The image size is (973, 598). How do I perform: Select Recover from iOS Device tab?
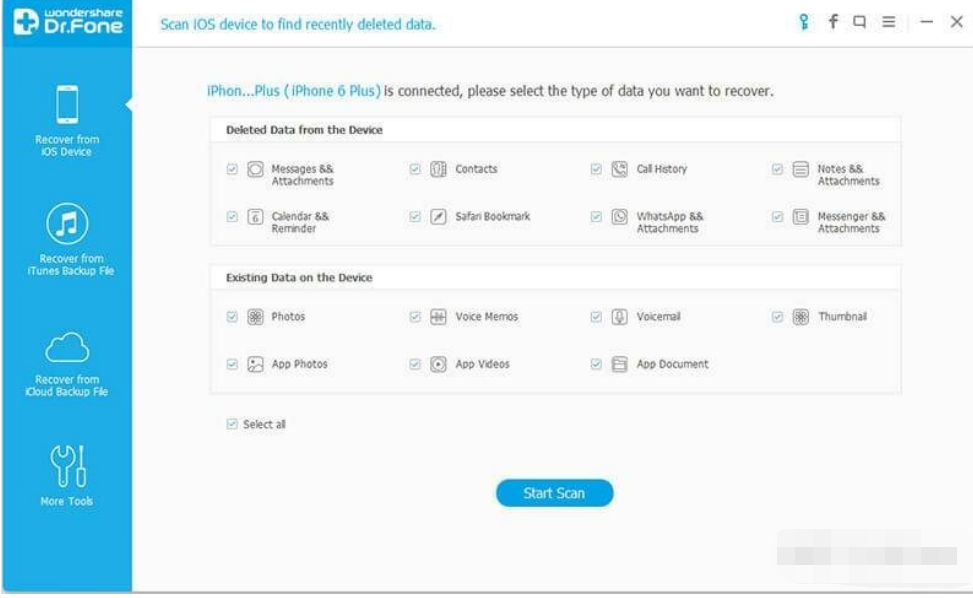coord(67,121)
